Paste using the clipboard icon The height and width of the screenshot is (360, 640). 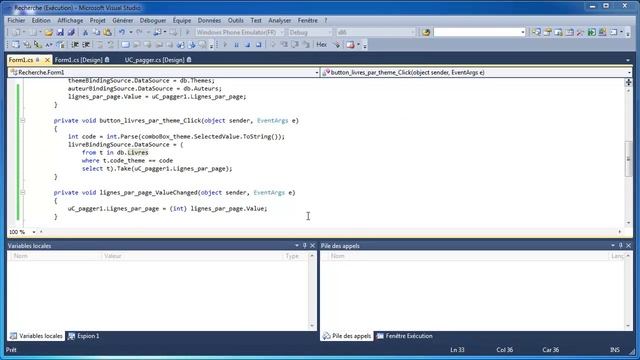coord(107,32)
